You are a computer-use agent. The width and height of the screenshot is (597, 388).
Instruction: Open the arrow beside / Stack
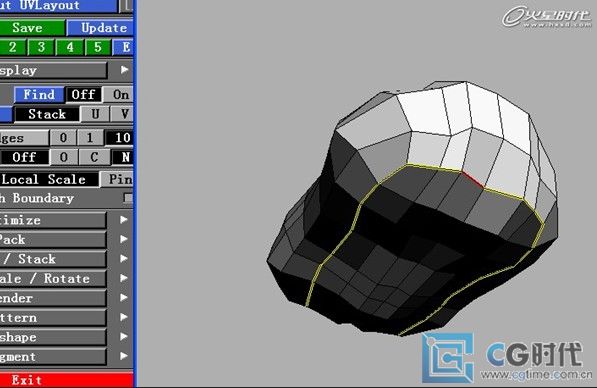pos(124,259)
